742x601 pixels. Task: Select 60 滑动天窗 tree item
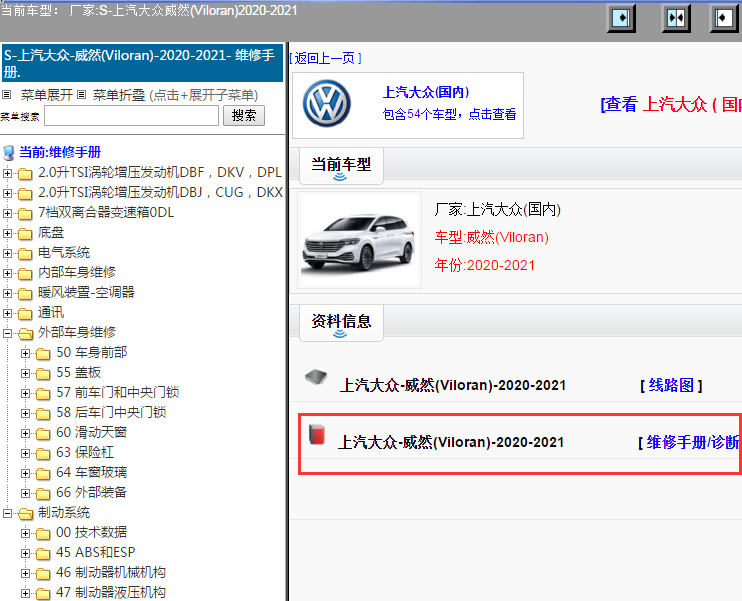click(92, 432)
